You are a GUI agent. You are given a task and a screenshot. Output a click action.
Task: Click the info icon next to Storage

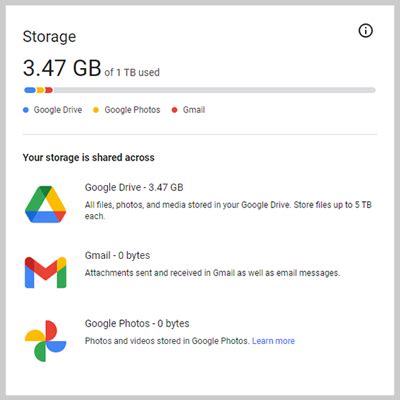[x=366, y=31]
